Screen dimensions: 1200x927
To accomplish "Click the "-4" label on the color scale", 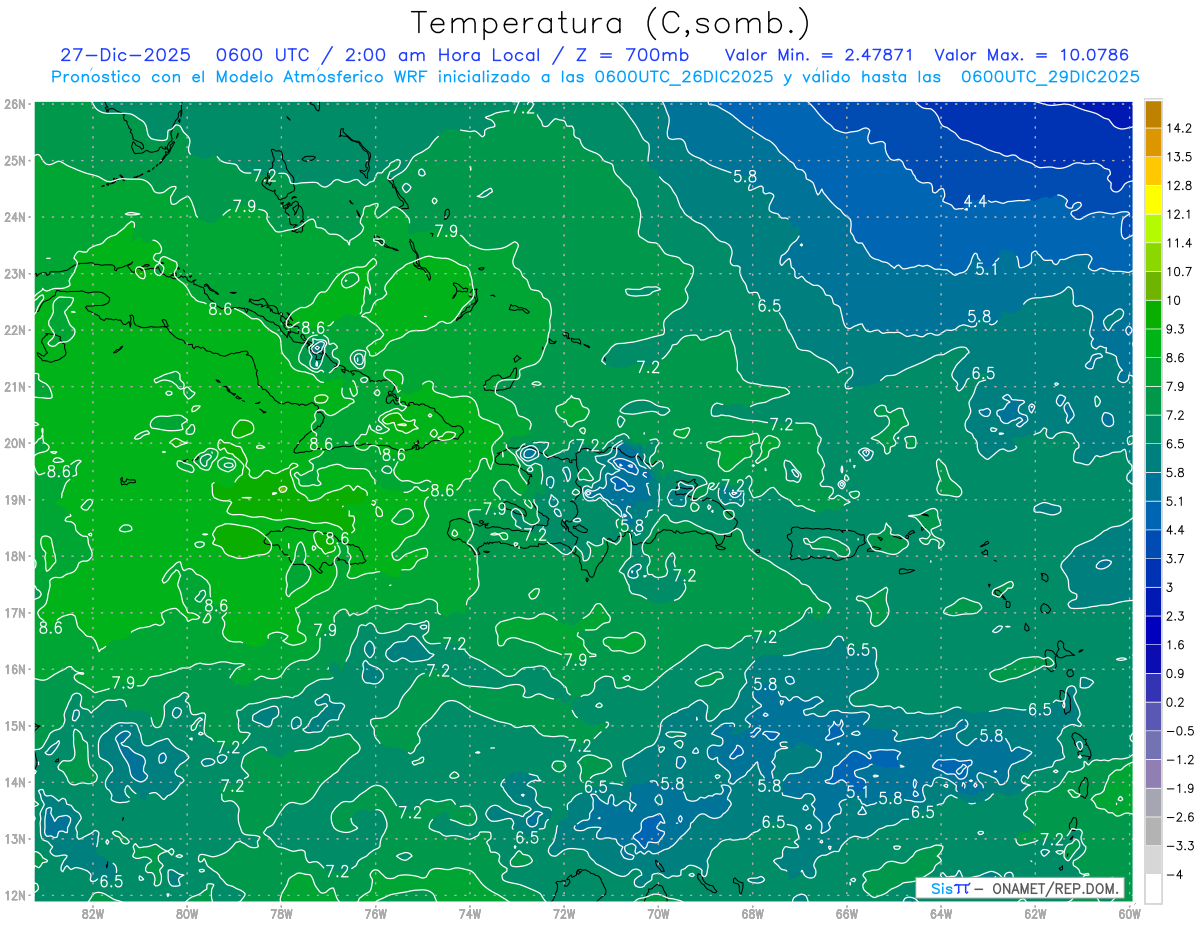I will click(1173, 874).
